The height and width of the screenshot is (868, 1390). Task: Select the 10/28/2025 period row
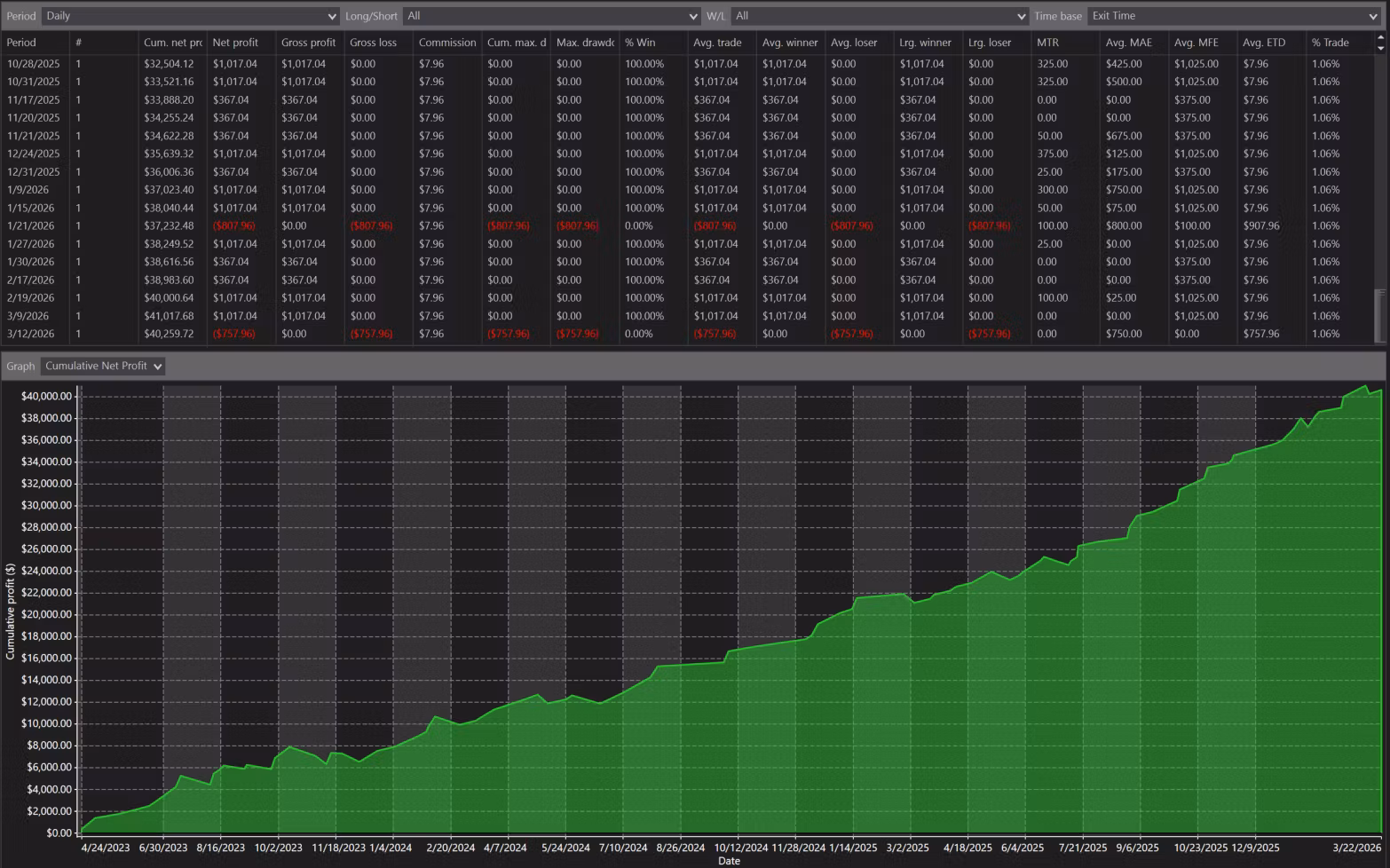[34, 64]
